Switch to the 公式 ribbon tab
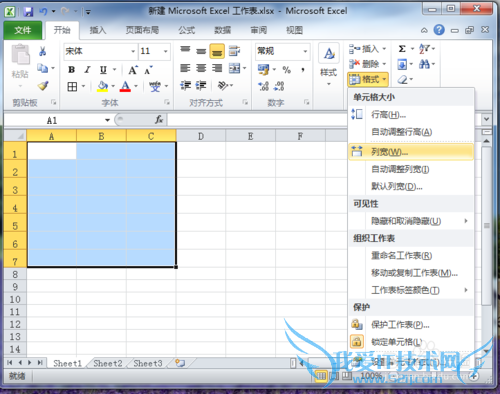500x394 pixels. pos(186,30)
